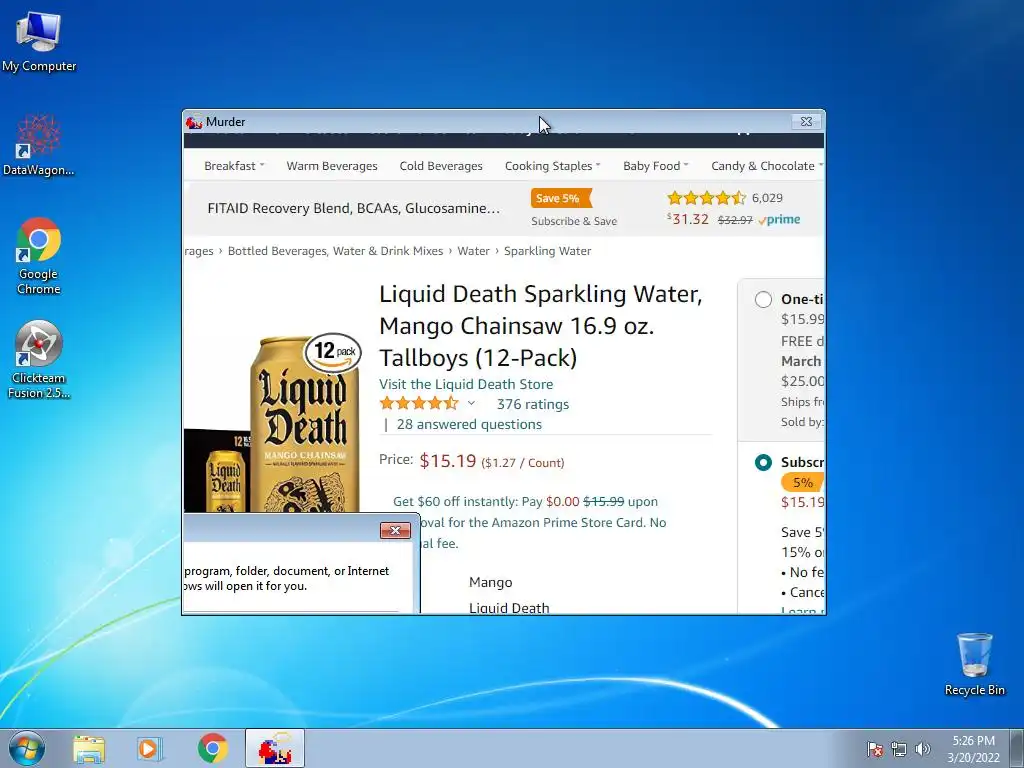This screenshot has width=1024, height=768.
Task: Click the Liquid Death can product image
Action: 304,424
